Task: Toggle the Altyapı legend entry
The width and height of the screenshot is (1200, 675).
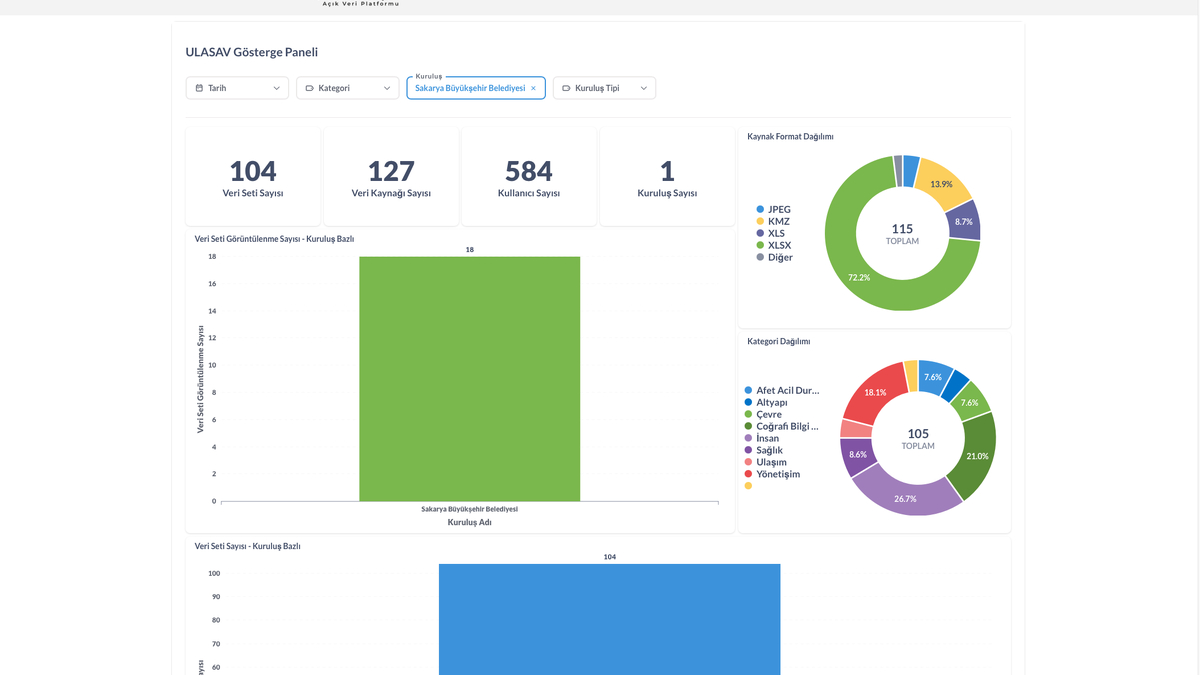Action: (766, 402)
